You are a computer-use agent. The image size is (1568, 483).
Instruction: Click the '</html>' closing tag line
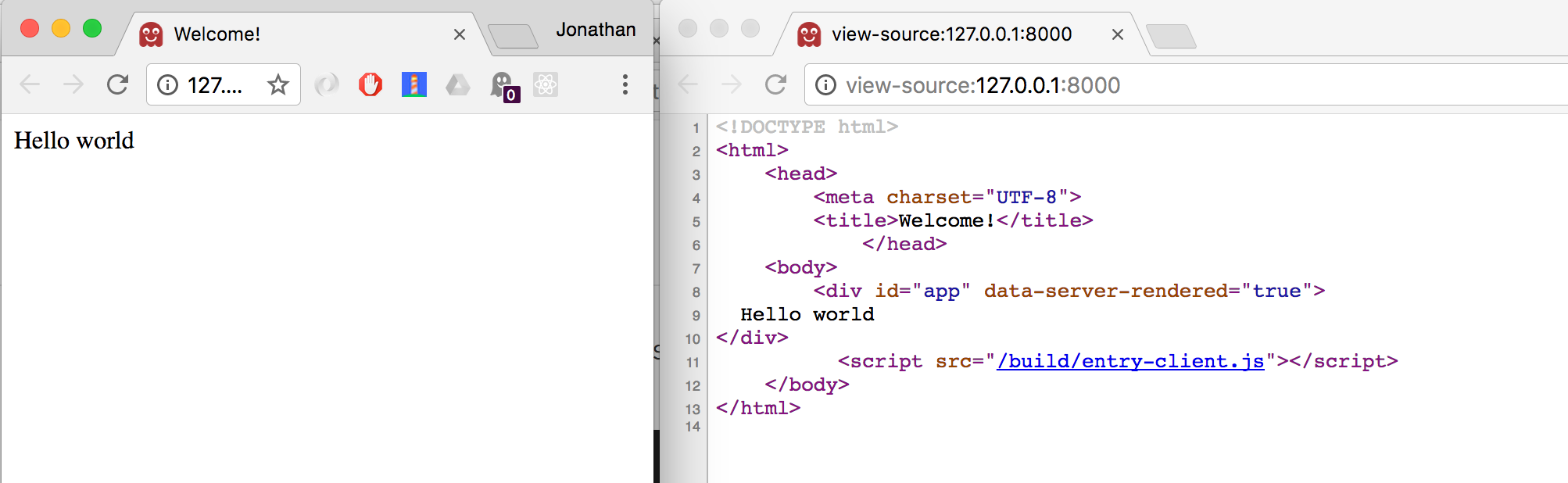758,408
